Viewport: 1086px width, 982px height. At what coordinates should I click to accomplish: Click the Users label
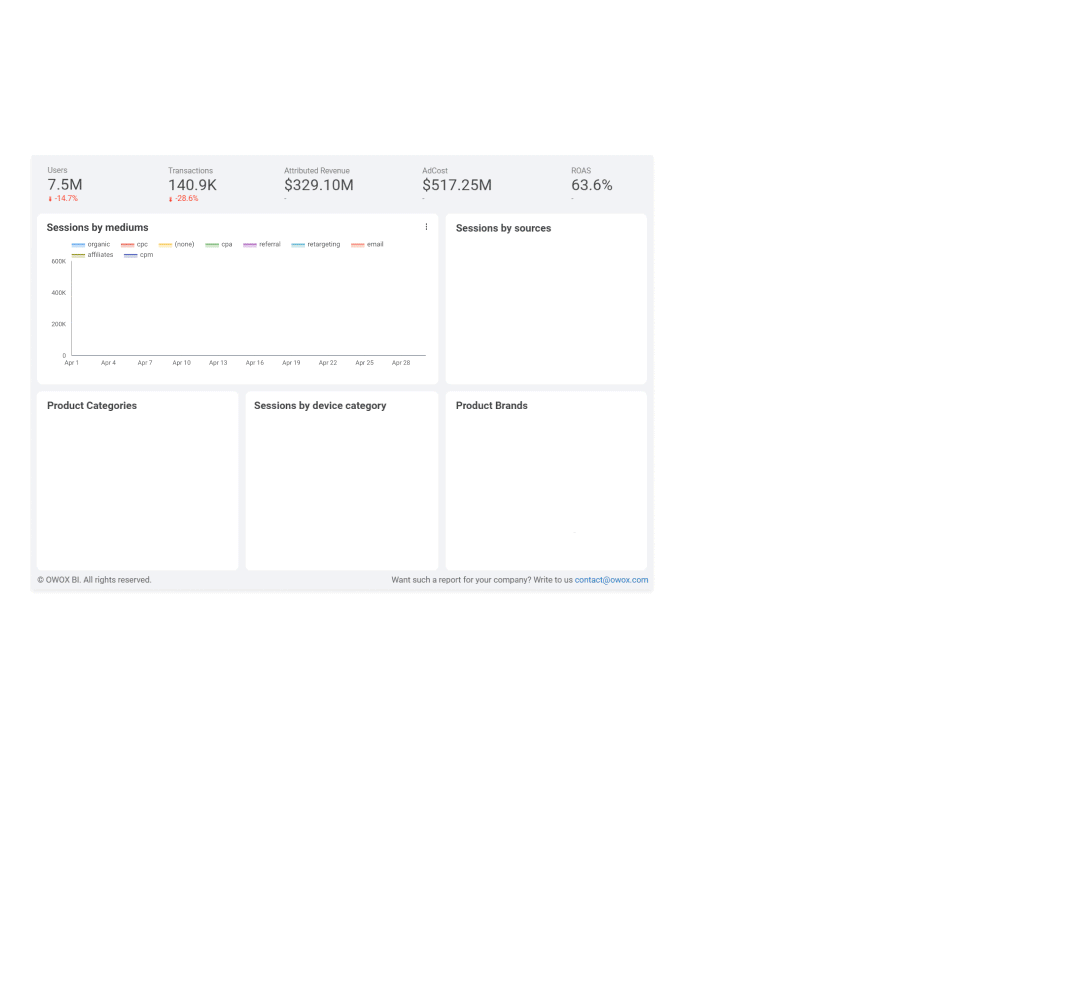tap(57, 170)
